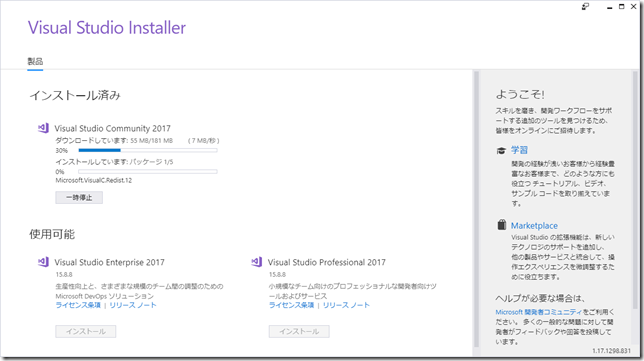Click the Visual Studio Enterprise 2017 title
644x361 pixels.
110,262
